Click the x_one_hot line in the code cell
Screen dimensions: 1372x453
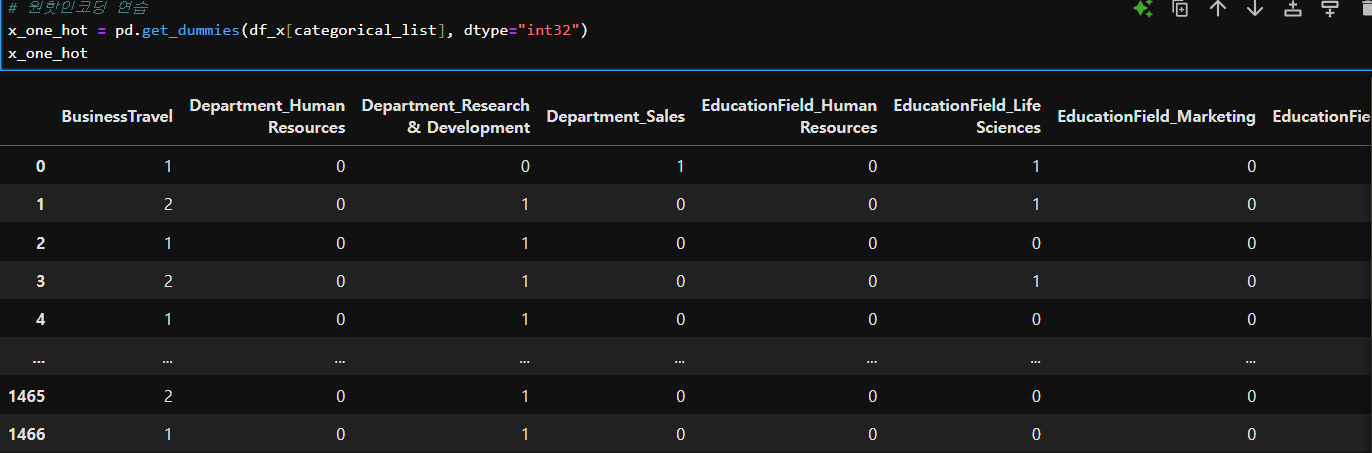(48, 53)
